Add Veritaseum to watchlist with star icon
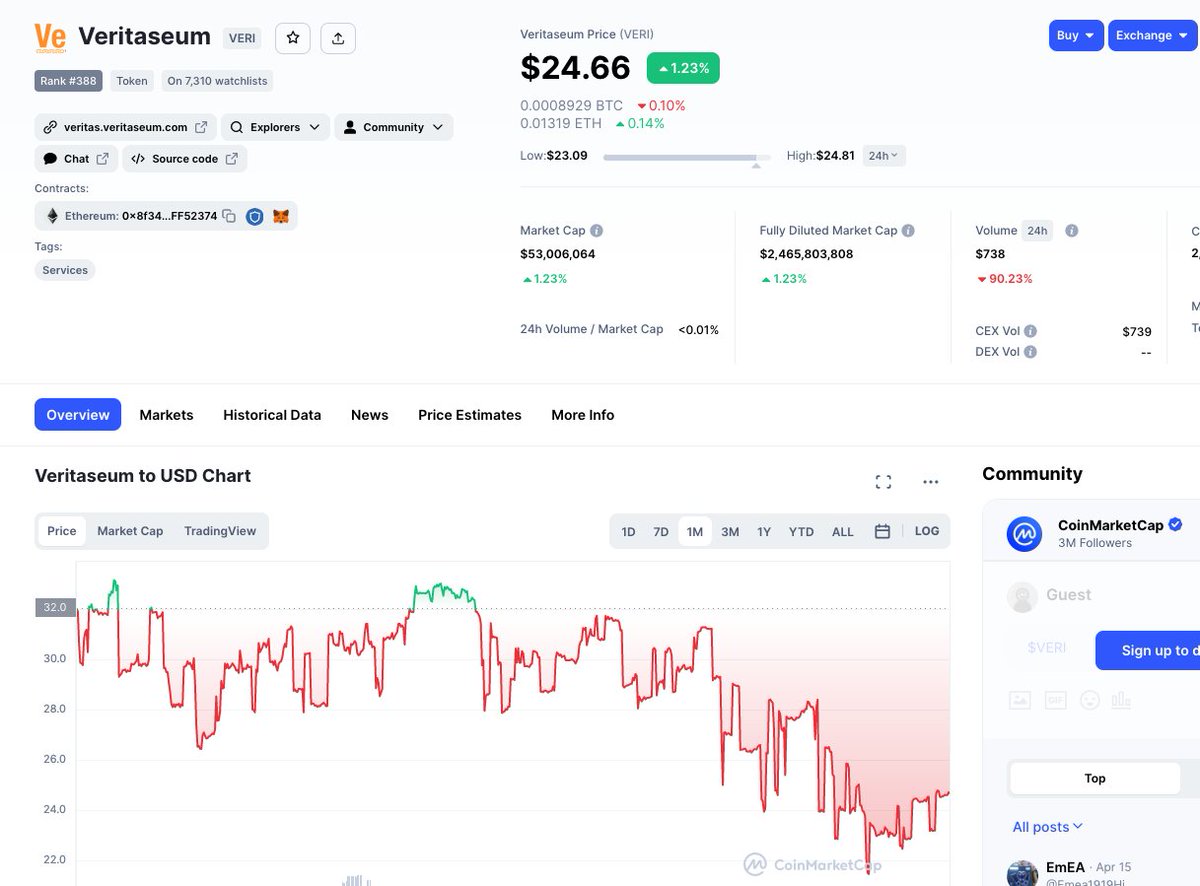1200x886 pixels. point(293,38)
